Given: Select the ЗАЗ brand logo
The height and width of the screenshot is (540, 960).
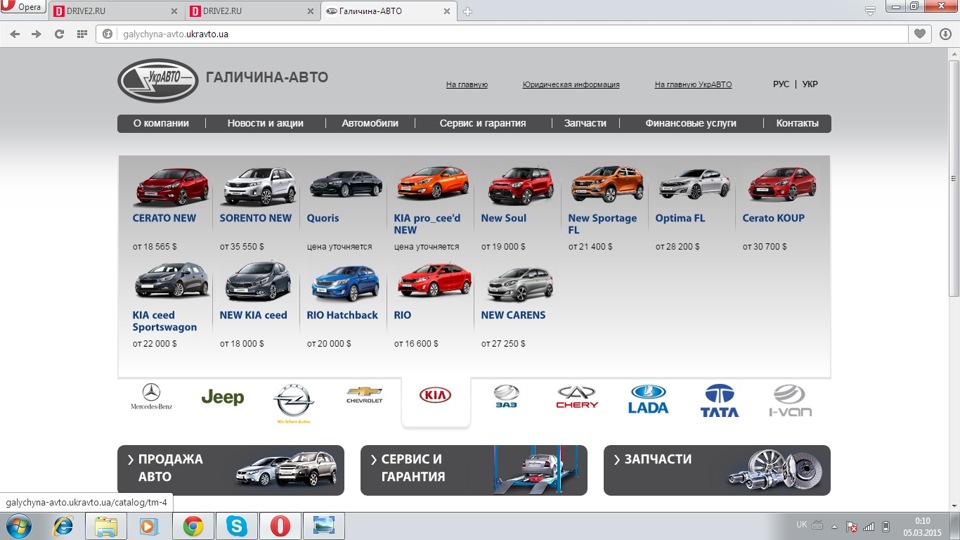Looking at the screenshot, I should pos(506,396).
